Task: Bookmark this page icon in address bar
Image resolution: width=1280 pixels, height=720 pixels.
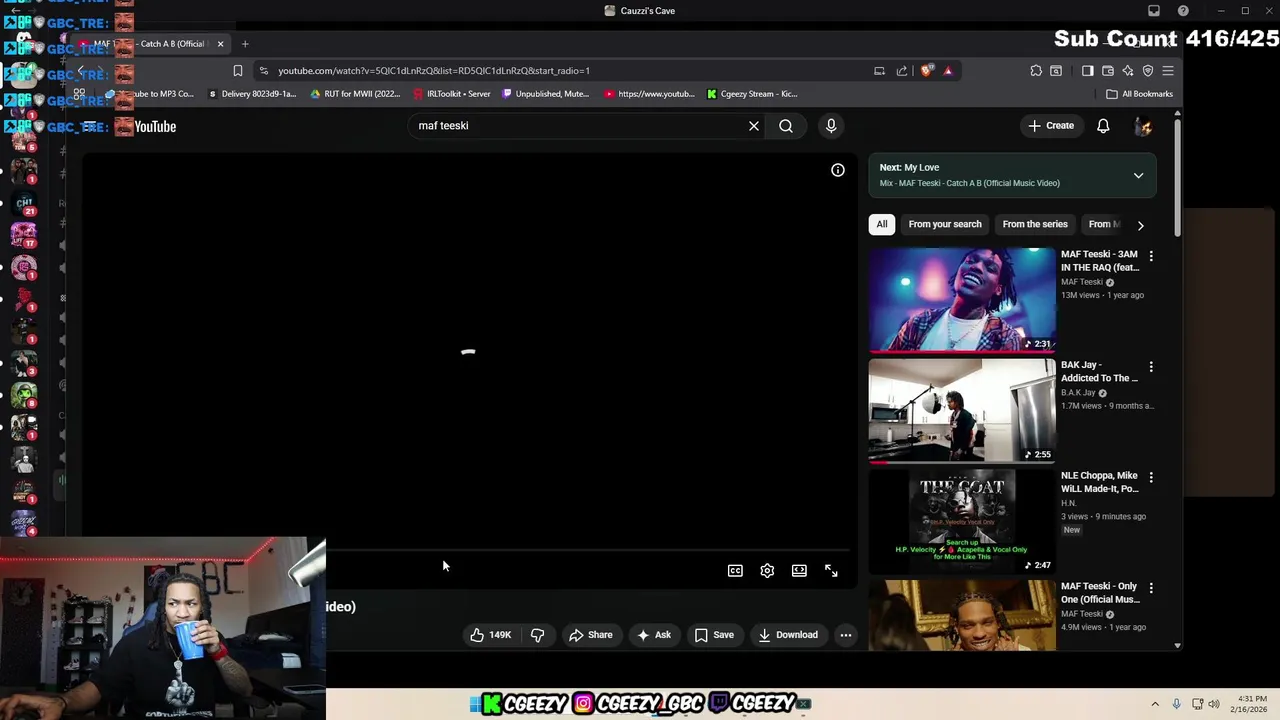Action: [x=238, y=71]
